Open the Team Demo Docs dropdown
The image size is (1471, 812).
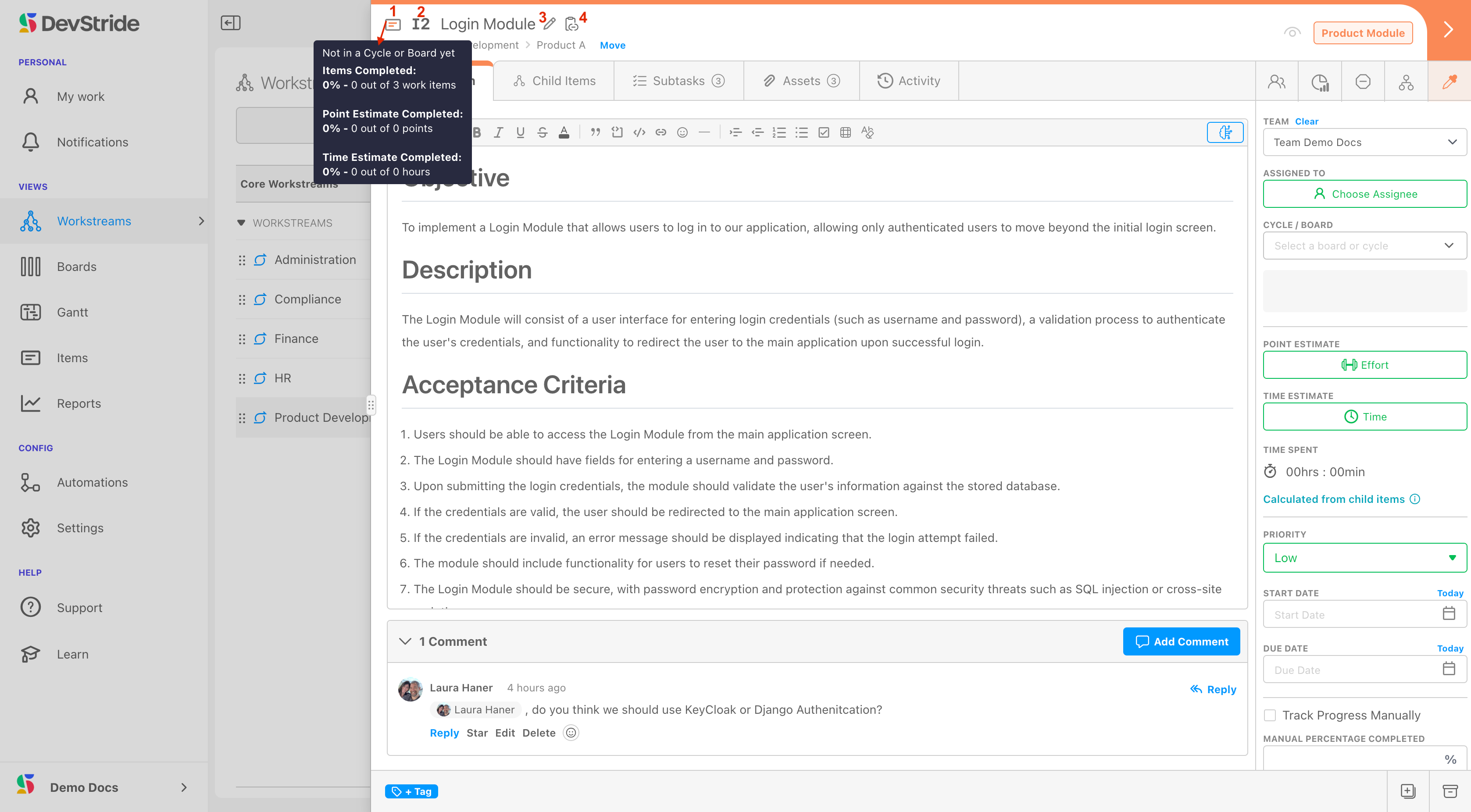coord(1364,142)
